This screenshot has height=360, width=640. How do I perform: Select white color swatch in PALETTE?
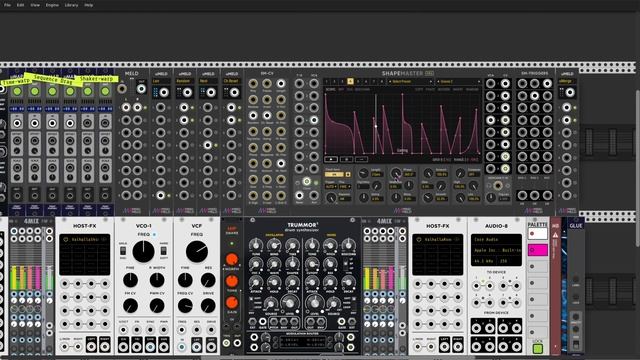tap(538, 234)
